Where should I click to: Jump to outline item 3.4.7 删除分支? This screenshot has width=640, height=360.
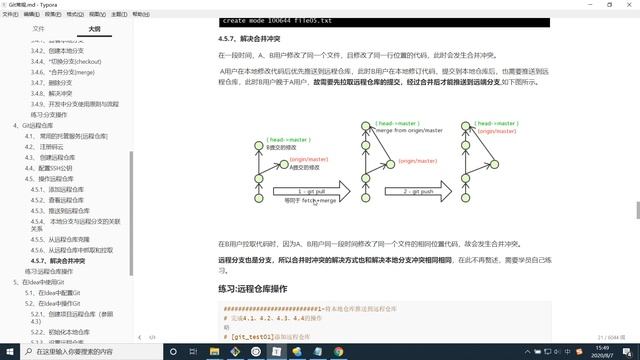coord(51,82)
